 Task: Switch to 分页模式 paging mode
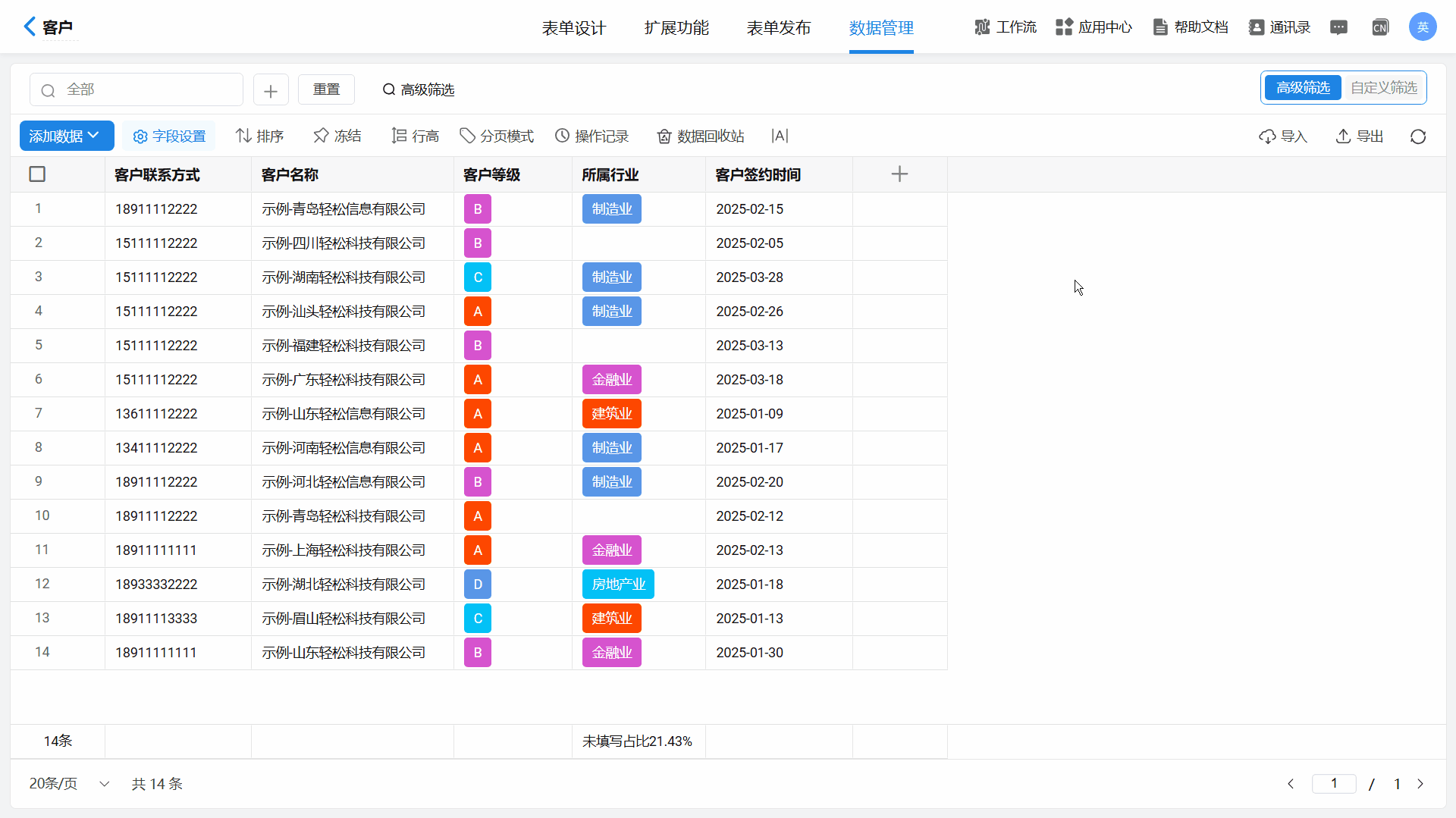(x=497, y=136)
